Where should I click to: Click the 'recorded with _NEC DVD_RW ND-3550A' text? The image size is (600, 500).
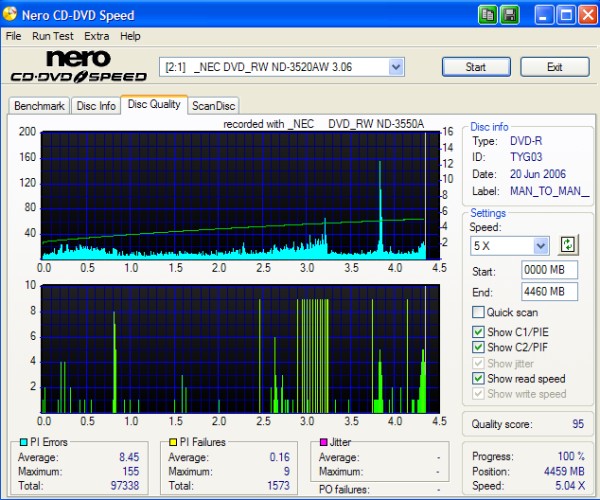323,124
